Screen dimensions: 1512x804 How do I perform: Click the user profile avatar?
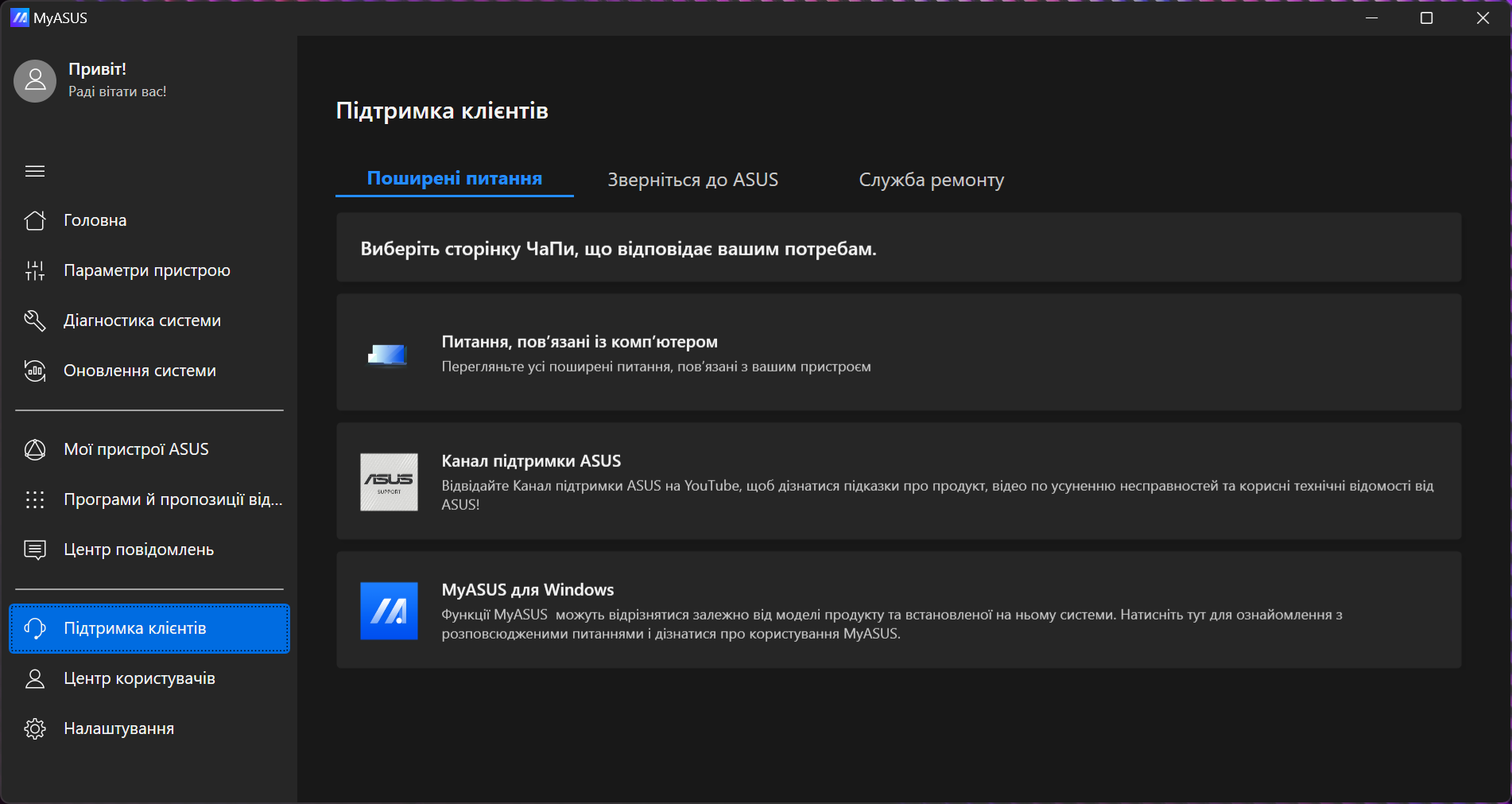(35, 80)
